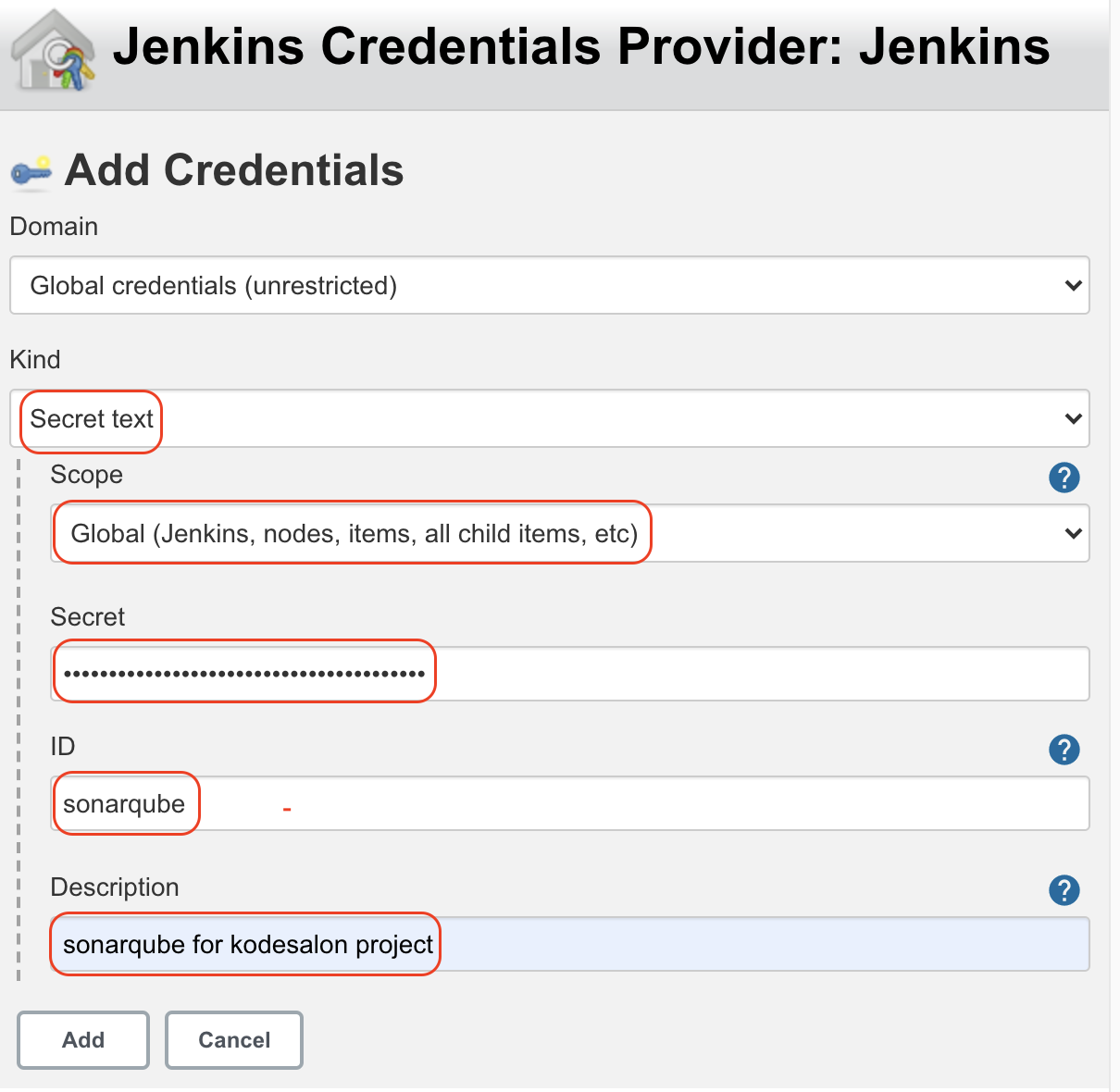
Task: Open the ID help tooltip icon
Action: [1064, 750]
